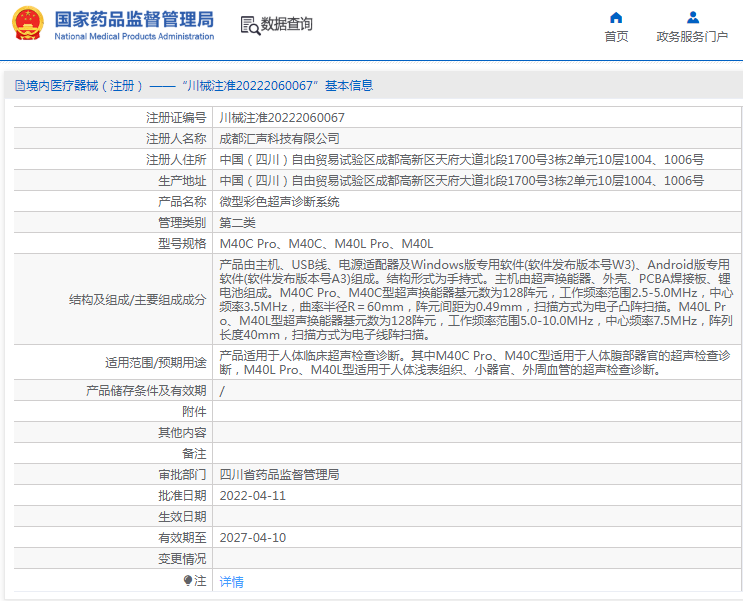Click the 数据查询 label

click(x=287, y=24)
